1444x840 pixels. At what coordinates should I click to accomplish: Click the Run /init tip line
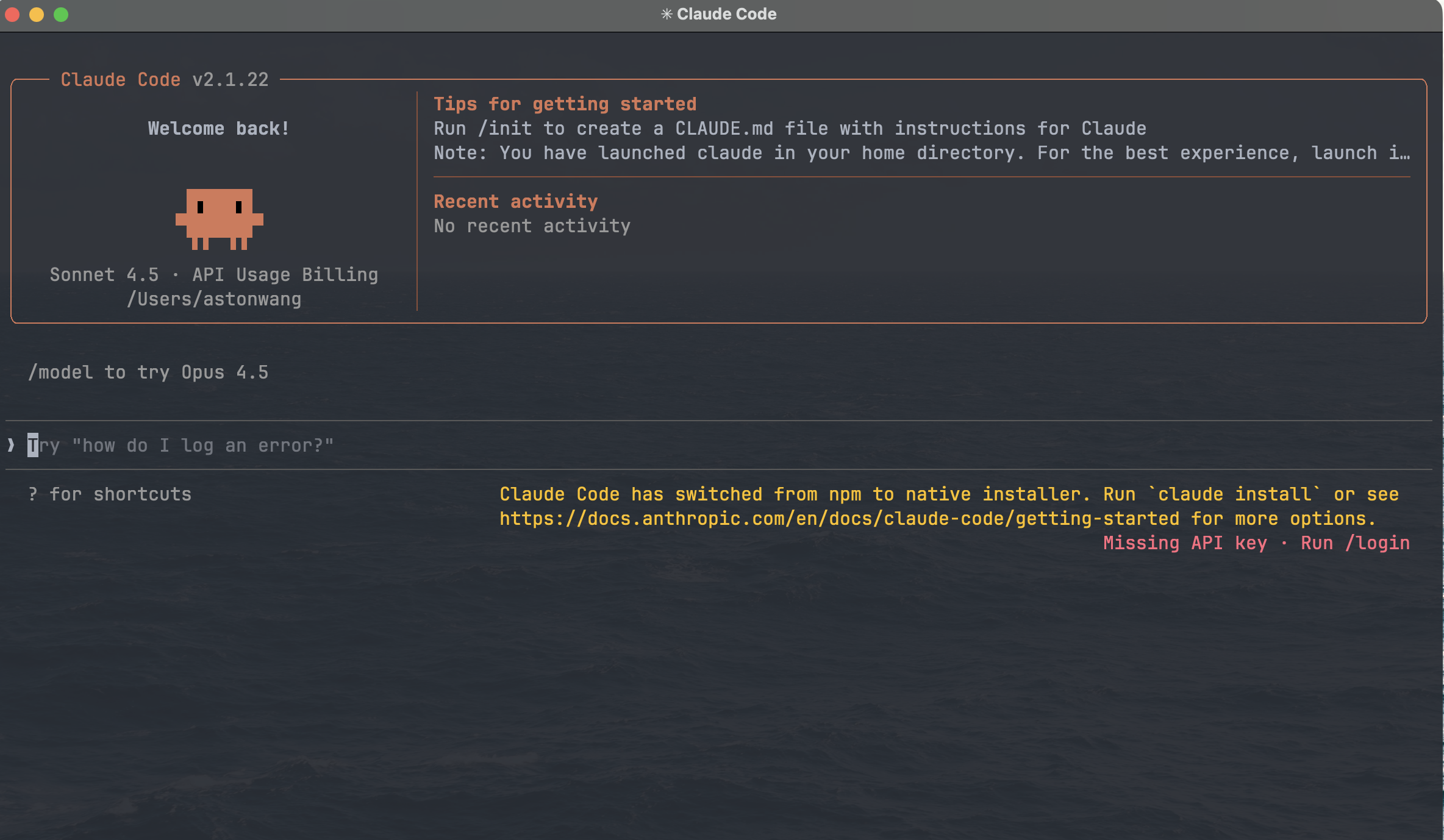coord(790,129)
